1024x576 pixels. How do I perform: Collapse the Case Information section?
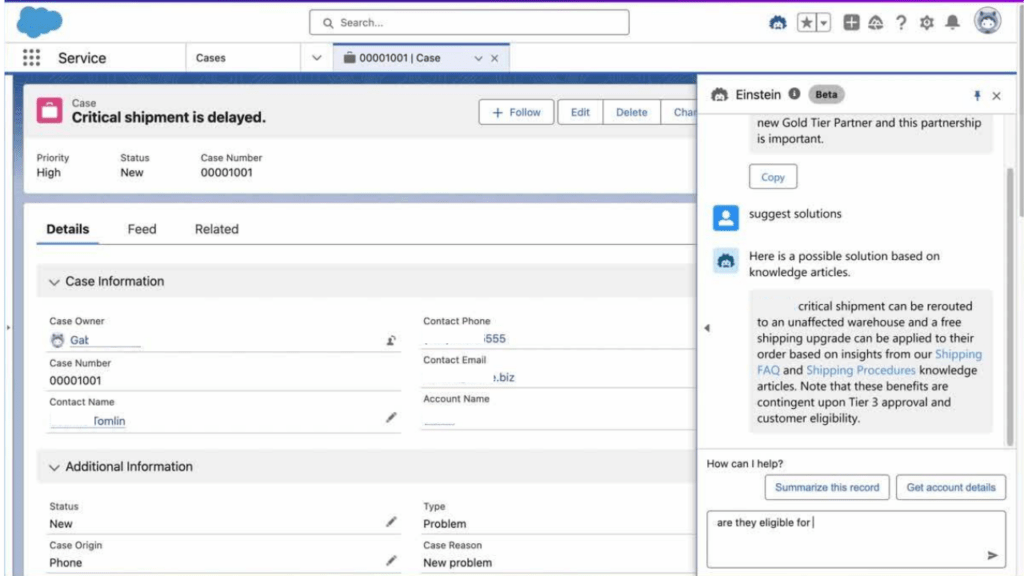pos(54,282)
